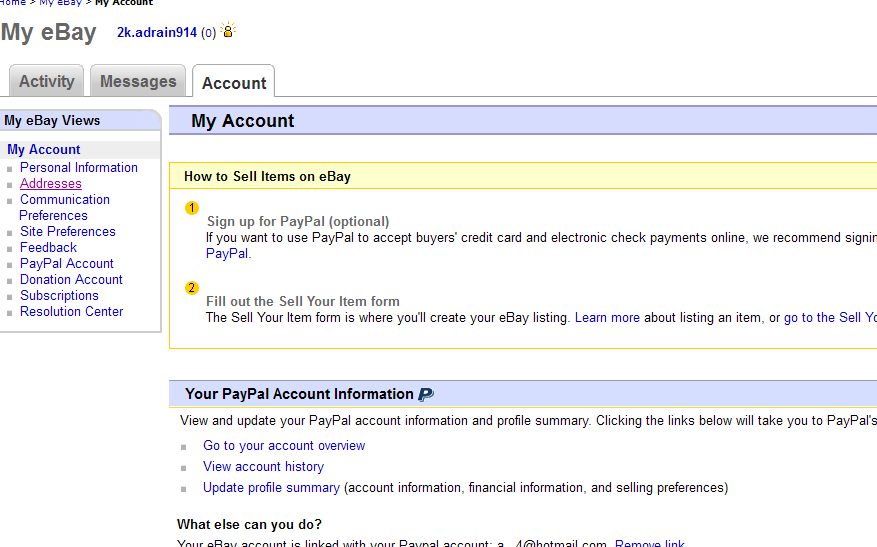This screenshot has height=547, width=877.
Task: Click the My eBay Views panel header
Action: click(x=52, y=120)
